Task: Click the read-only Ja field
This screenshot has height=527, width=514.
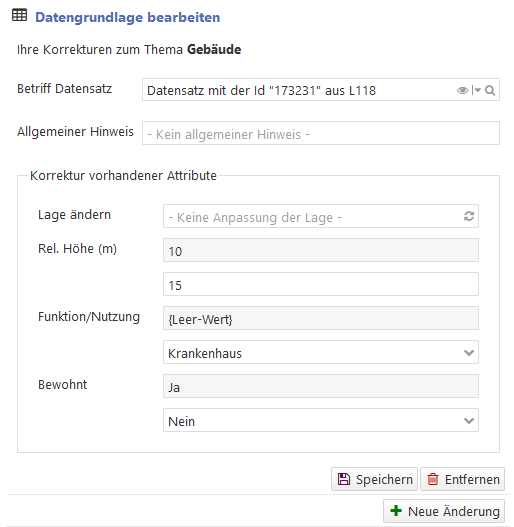Action: (321, 386)
